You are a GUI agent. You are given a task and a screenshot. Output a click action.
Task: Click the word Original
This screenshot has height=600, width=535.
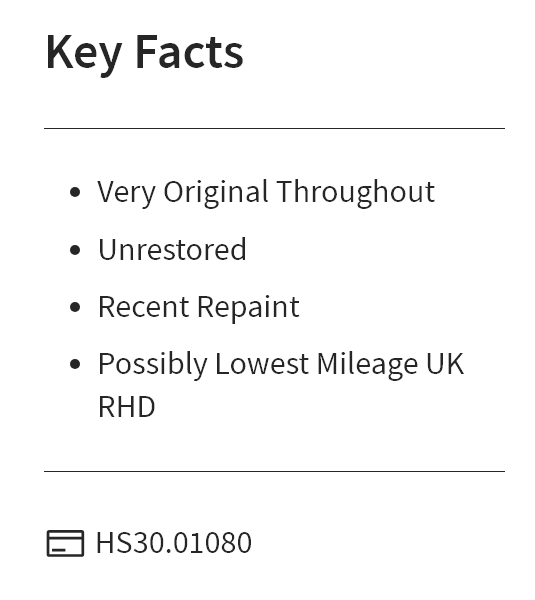[216, 193]
